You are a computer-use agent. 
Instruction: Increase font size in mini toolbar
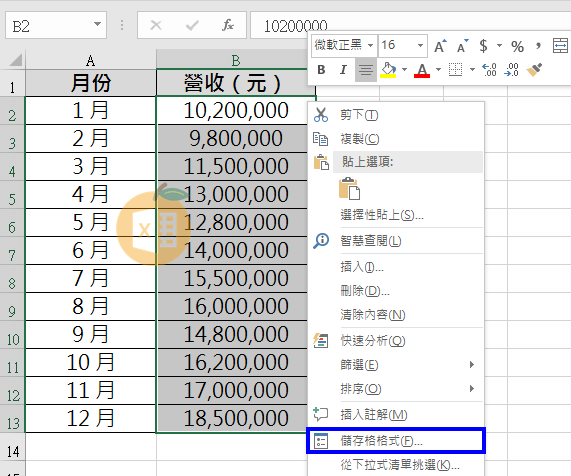click(440, 46)
